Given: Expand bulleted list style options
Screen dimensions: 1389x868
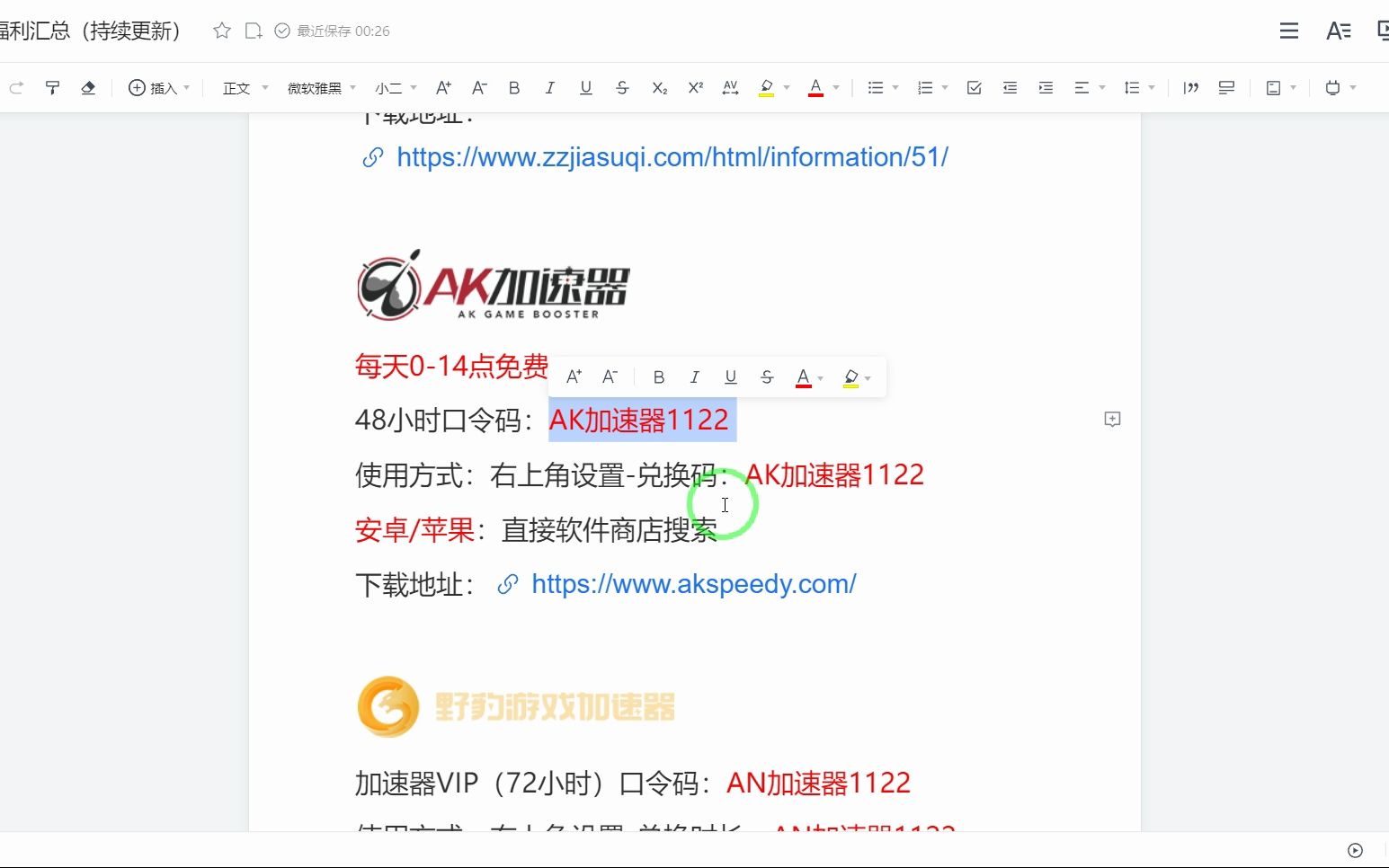Looking at the screenshot, I should point(895,88).
